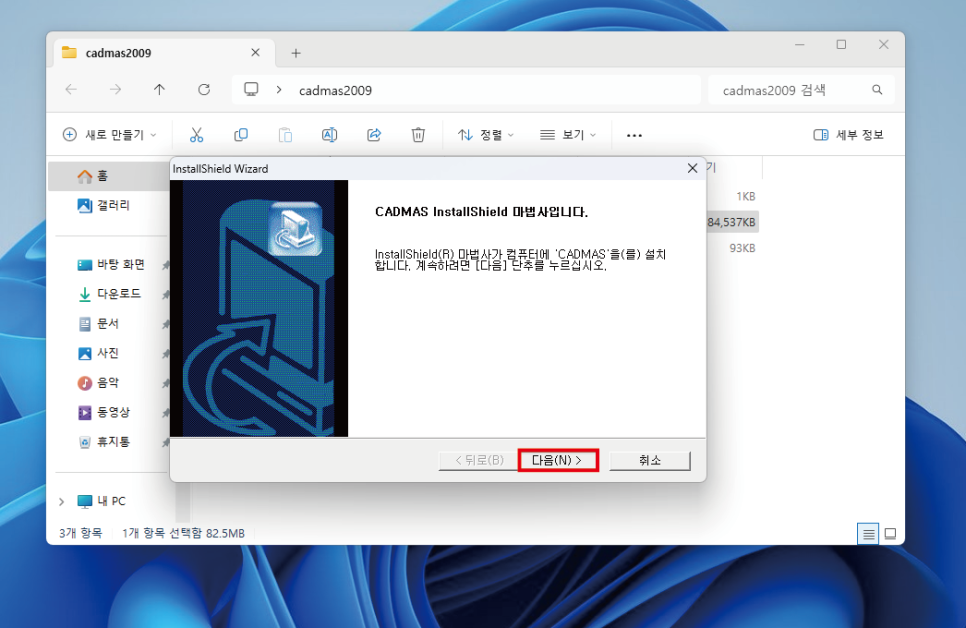The image size is (966, 628).
Task: Open the 새로 만들기 new item dropdown
Action: point(110,134)
